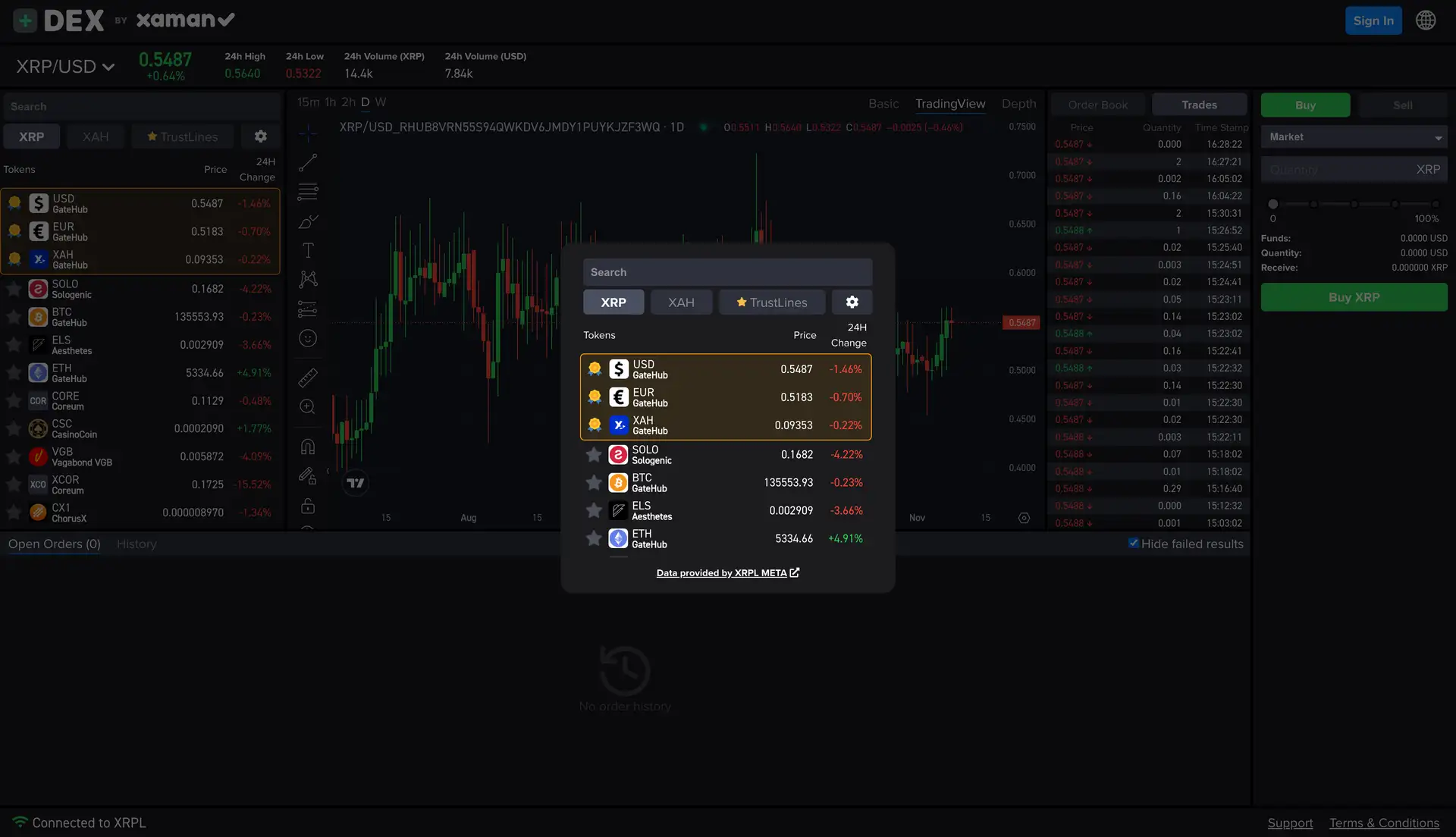Switch to XAH tab in popup
The image size is (1456, 837).
pos(681,302)
